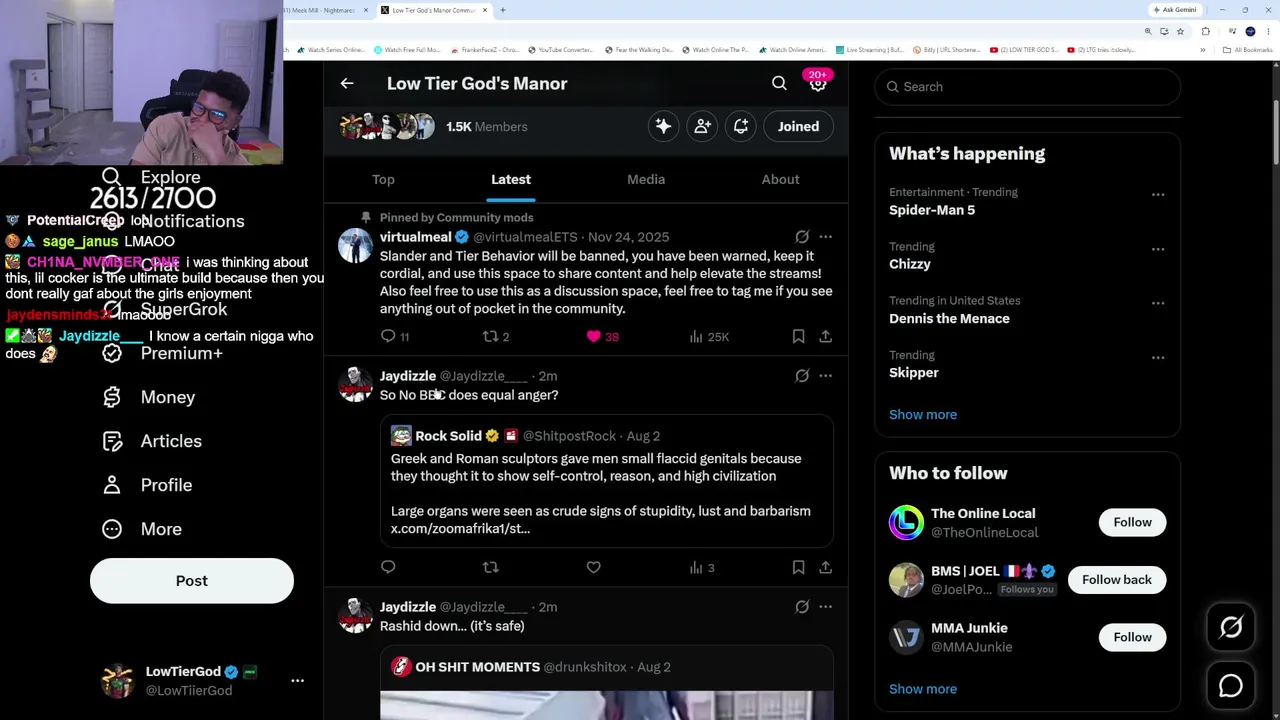Open the x.com/zoomafrika1 link in quoted post
1280x720 pixels.
tap(460, 529)
